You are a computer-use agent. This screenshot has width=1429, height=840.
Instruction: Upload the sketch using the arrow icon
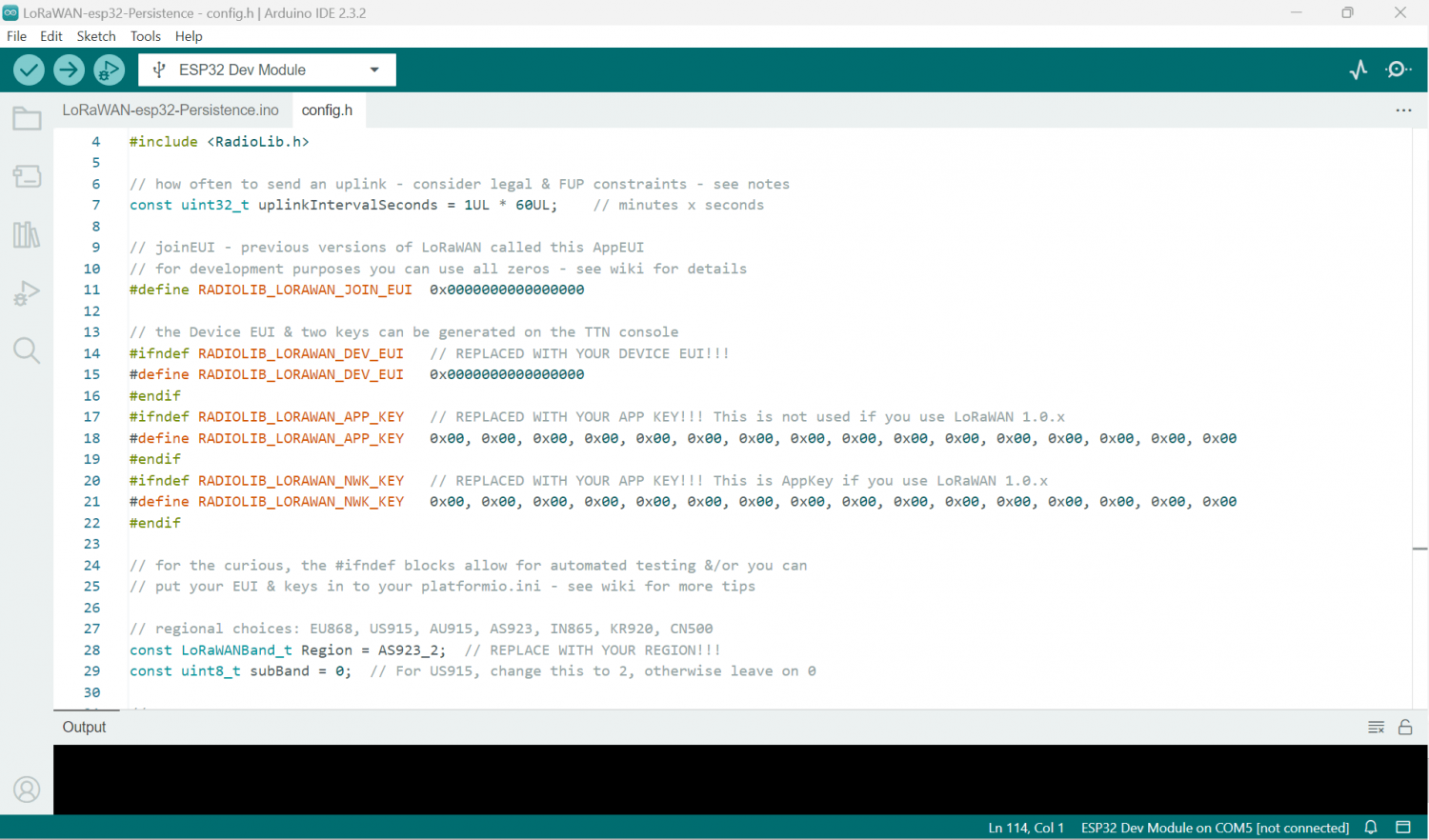[69, 70]
